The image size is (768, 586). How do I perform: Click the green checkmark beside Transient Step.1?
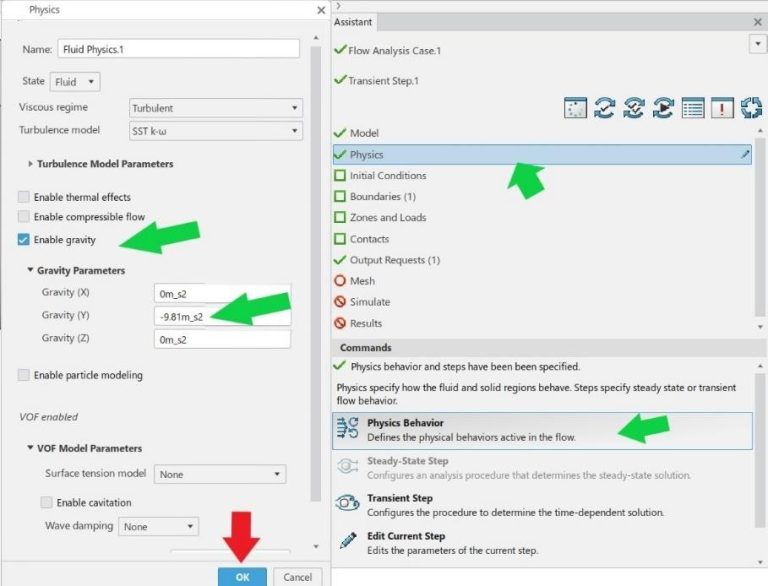[340, 79]
